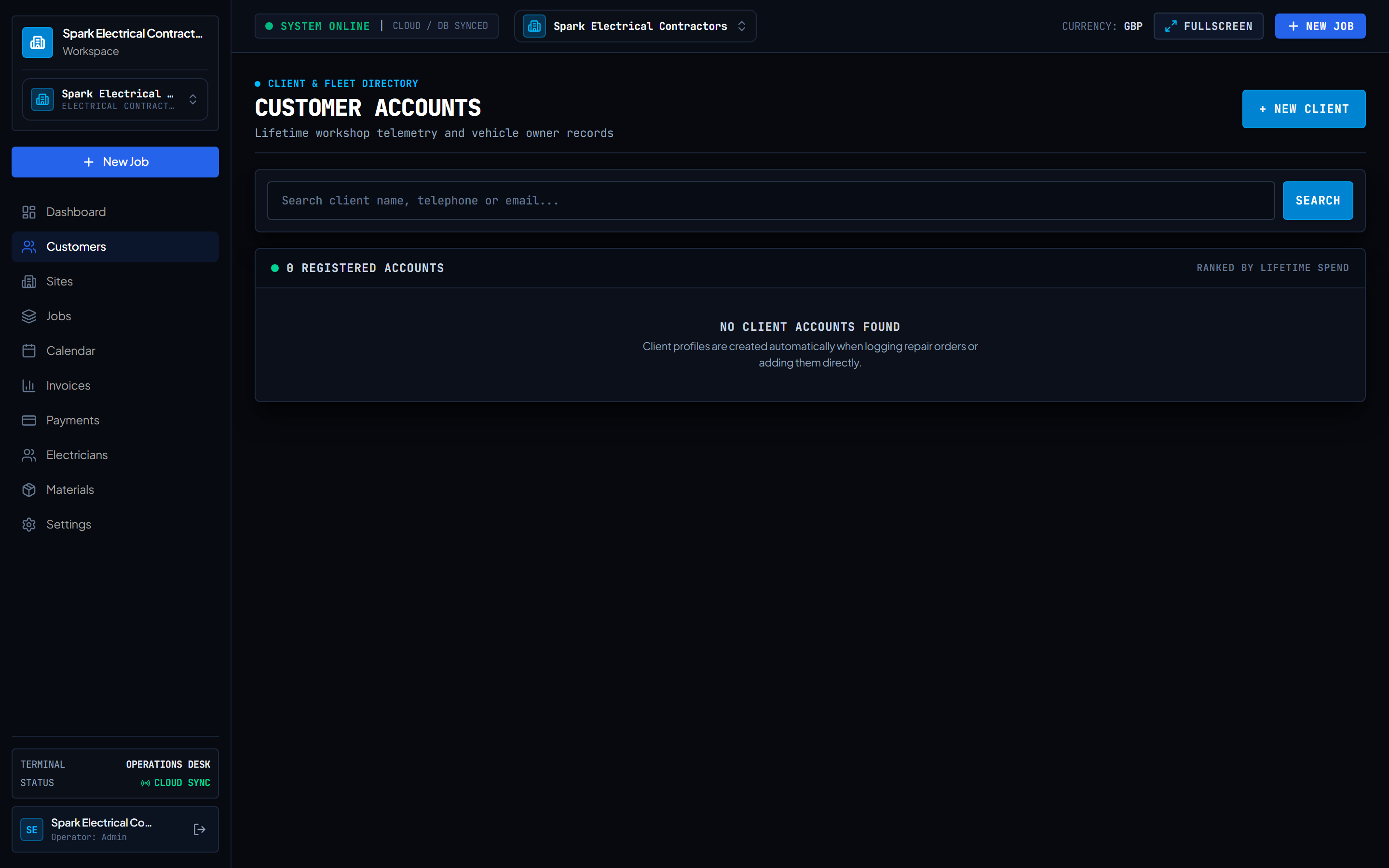Click the RANKED BY LIFETIME SPEND text
The image size is (1389, 868).
pos(1272,268)
